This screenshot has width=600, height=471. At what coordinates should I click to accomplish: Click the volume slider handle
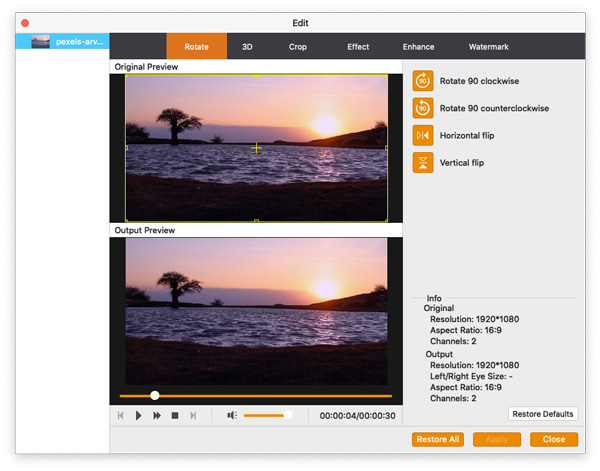tap(287, 415)
